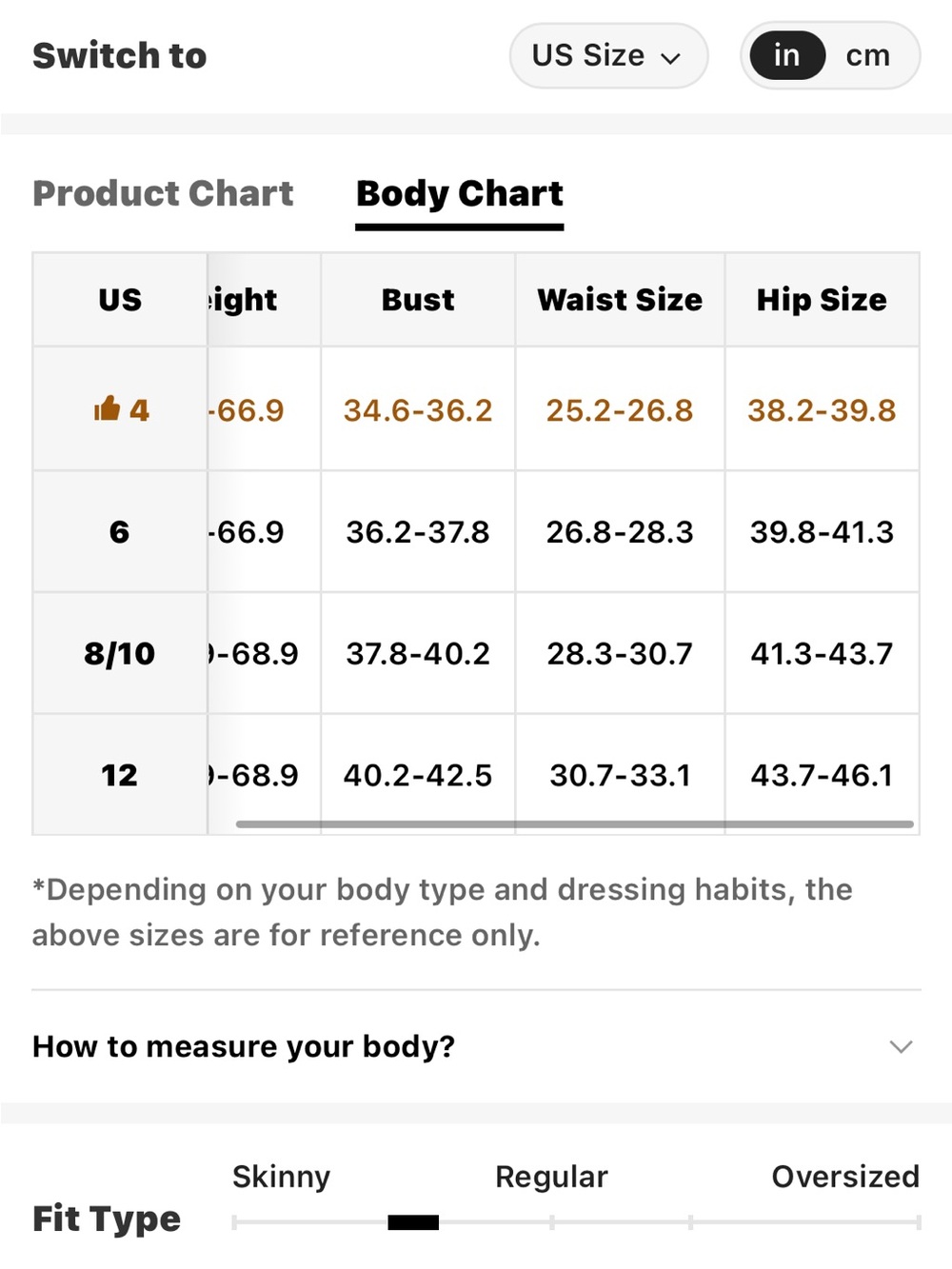Open the US Size dropdown
Screen dimensions: 952x1269
coord(608,55)
